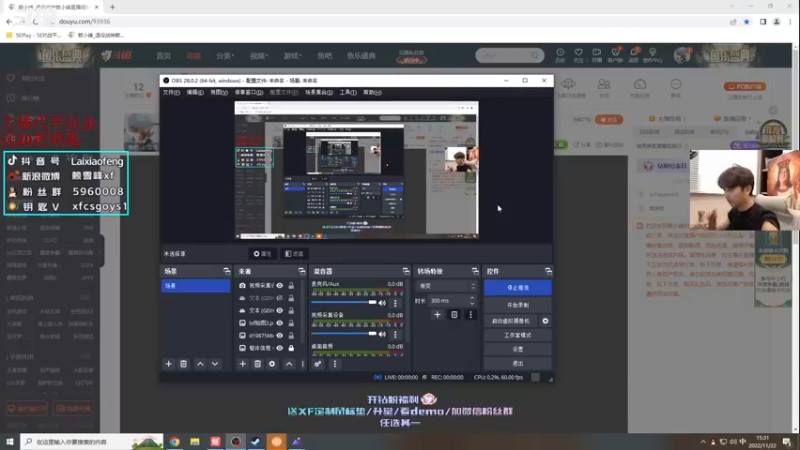Click the Douyu search input field
This screenshot has width=800, height=450.
coord(504,55)
